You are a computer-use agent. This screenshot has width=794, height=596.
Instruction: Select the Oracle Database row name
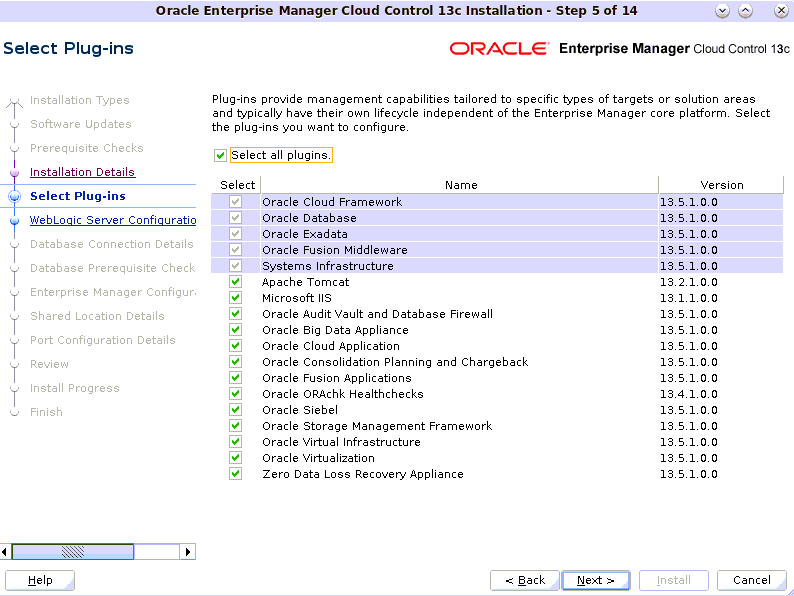tap(309, 218)
